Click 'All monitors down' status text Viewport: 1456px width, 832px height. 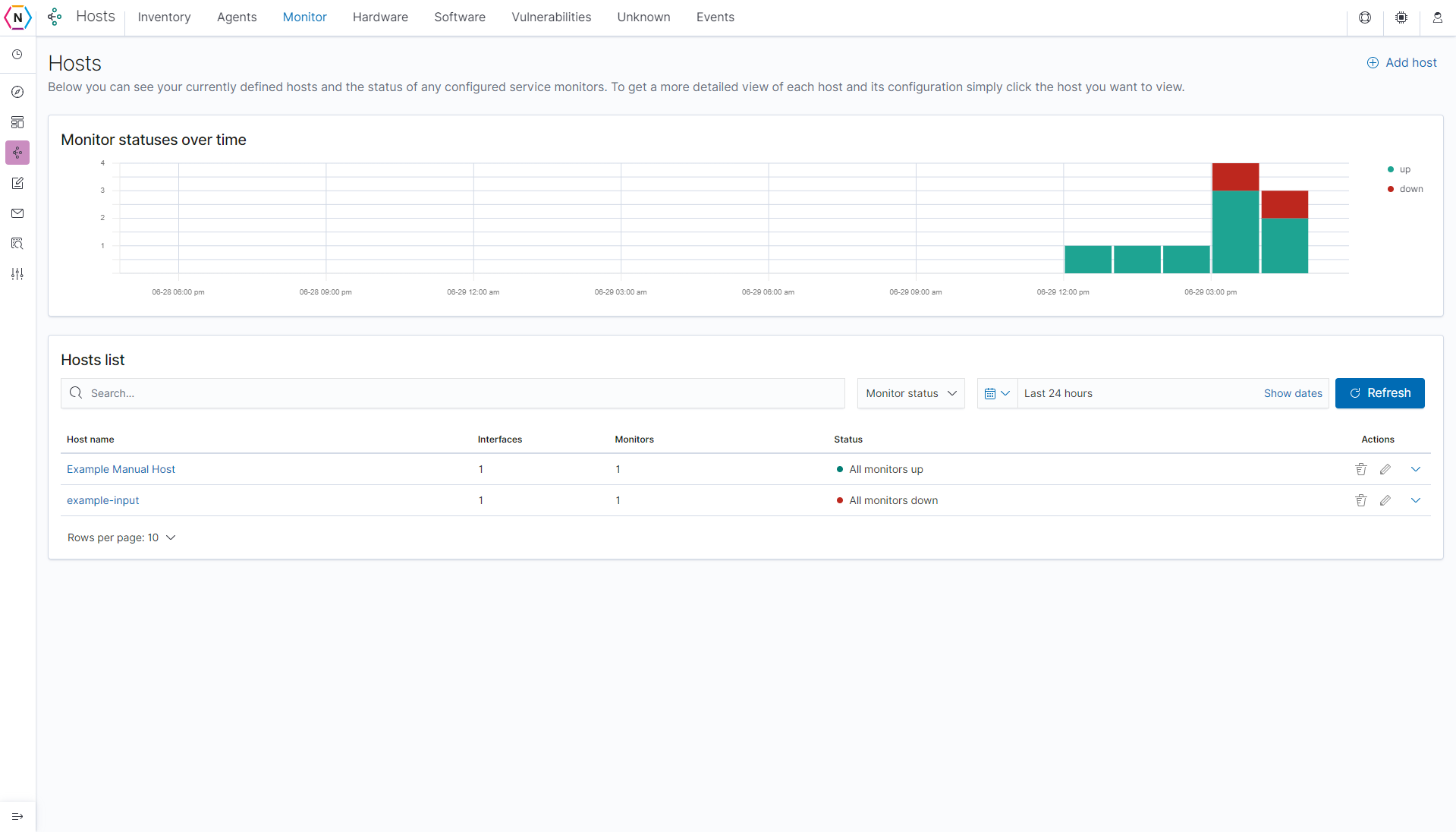893,500
